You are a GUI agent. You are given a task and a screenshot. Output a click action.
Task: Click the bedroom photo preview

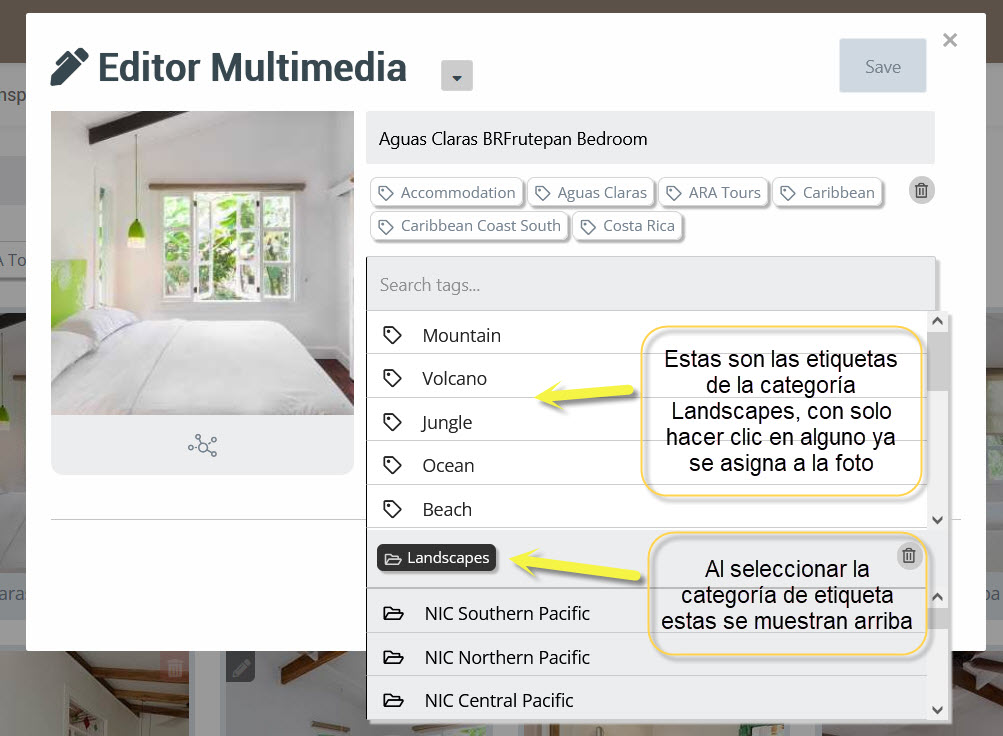tap(202, 262)
